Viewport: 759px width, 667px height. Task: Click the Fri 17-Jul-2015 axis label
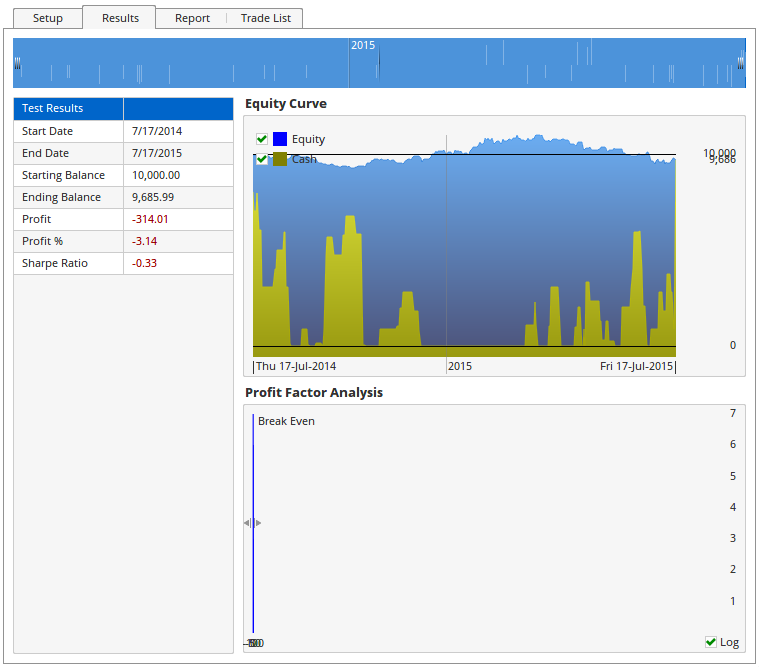pos(637,366)
